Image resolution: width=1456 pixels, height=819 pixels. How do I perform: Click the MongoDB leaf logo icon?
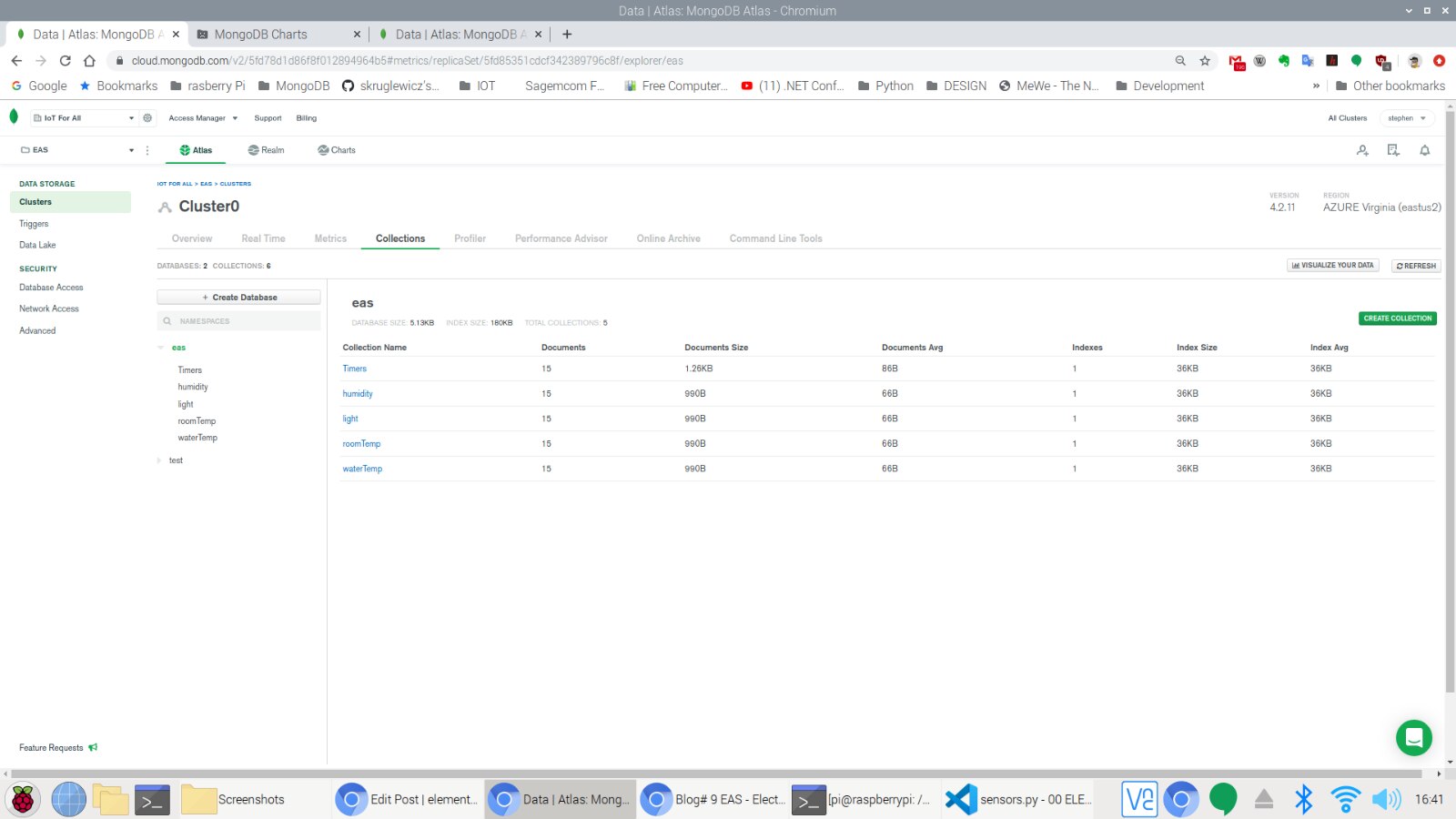(x=14, y=116)
